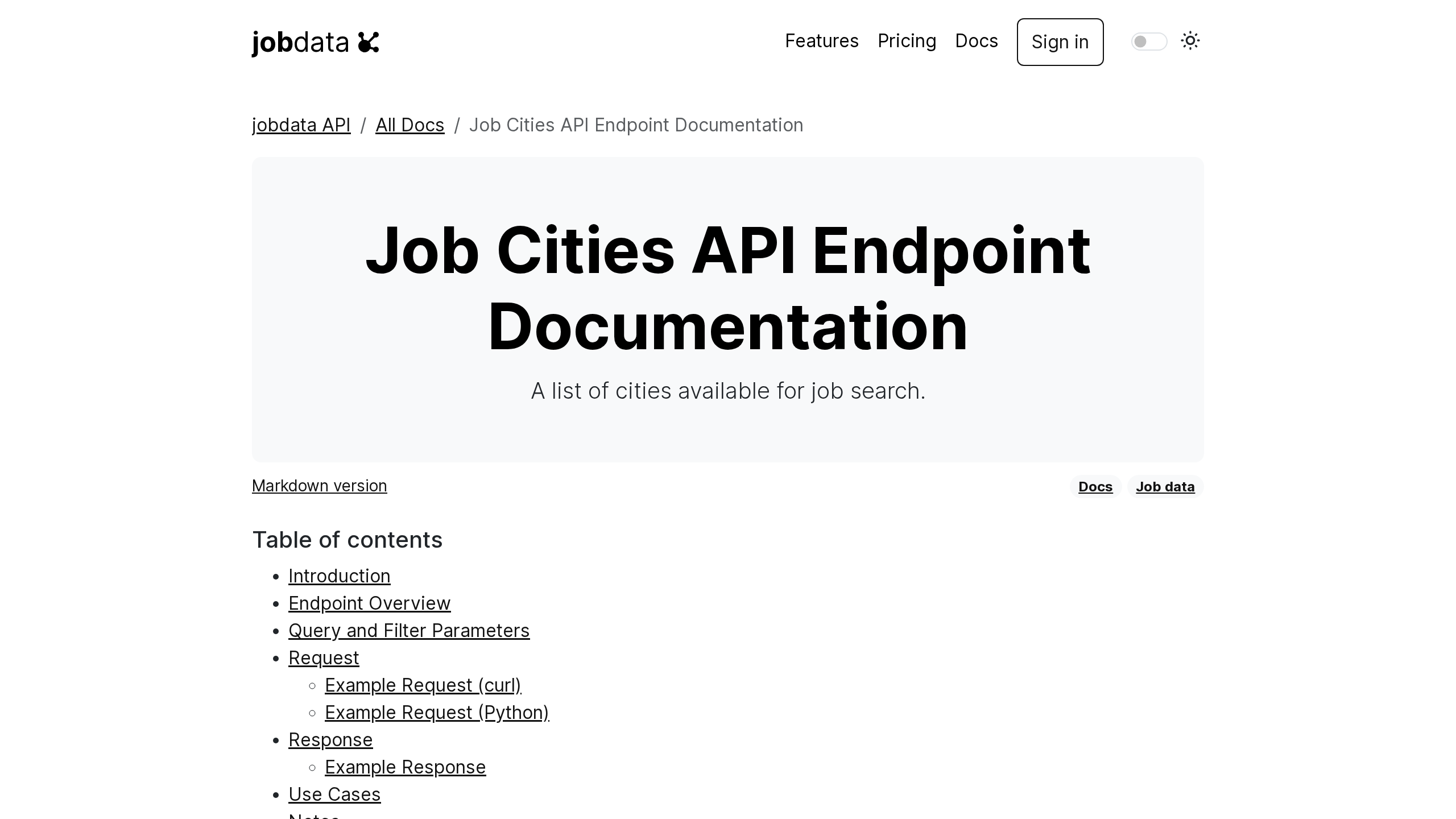Click the Job data tag badge

(x=1165, y=487)
